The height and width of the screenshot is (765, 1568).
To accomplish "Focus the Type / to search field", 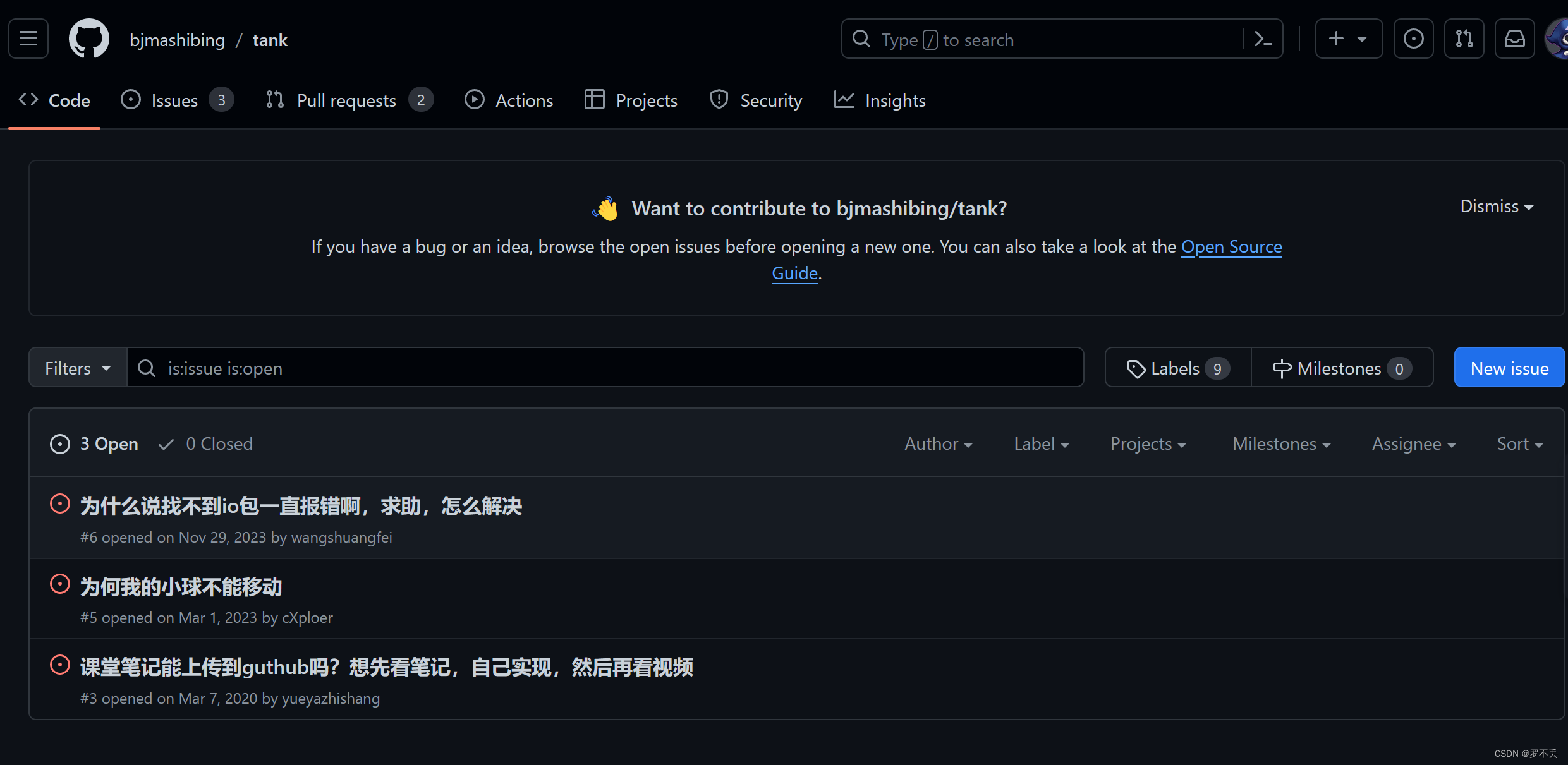I will (1062, 39).
